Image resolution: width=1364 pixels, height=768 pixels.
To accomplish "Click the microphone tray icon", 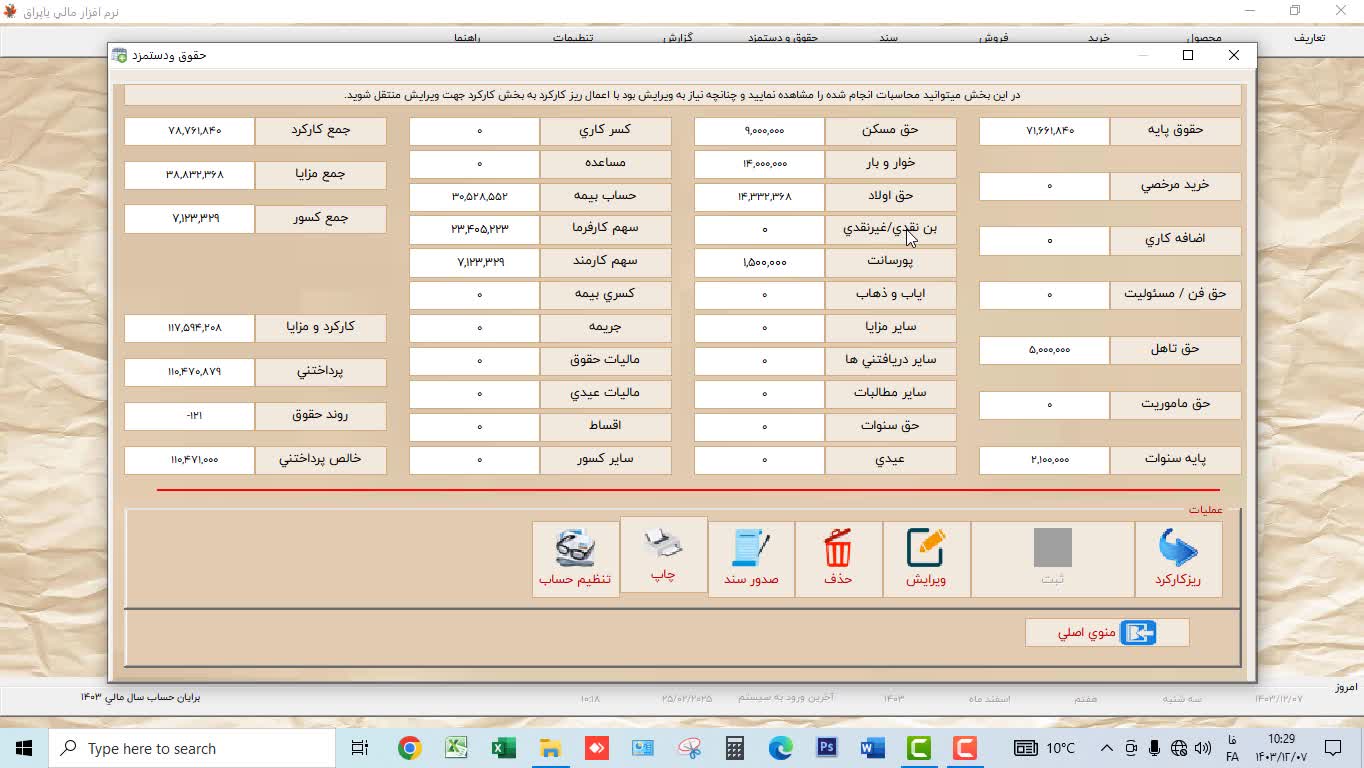I will (x=1155, y=748).
